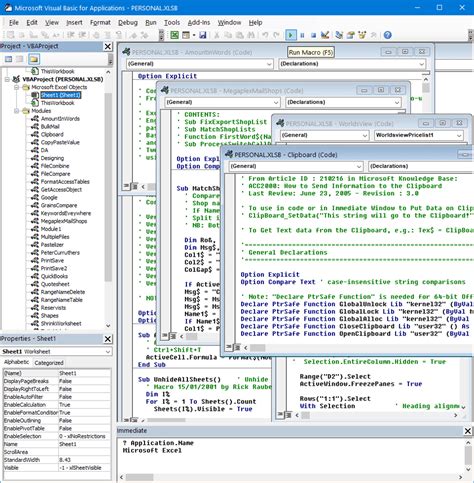Click the Reset stop icon
Image resolution: width=474 pixels, height=483 pixels.
313,35
